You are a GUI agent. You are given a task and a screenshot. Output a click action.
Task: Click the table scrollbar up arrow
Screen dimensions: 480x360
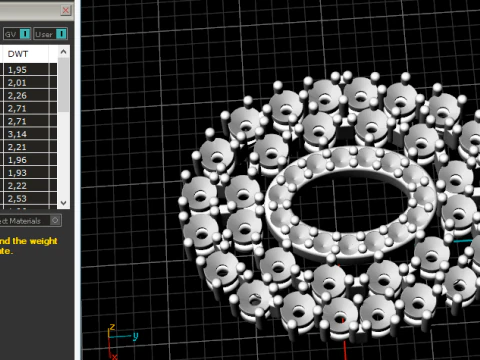[63, 52]
